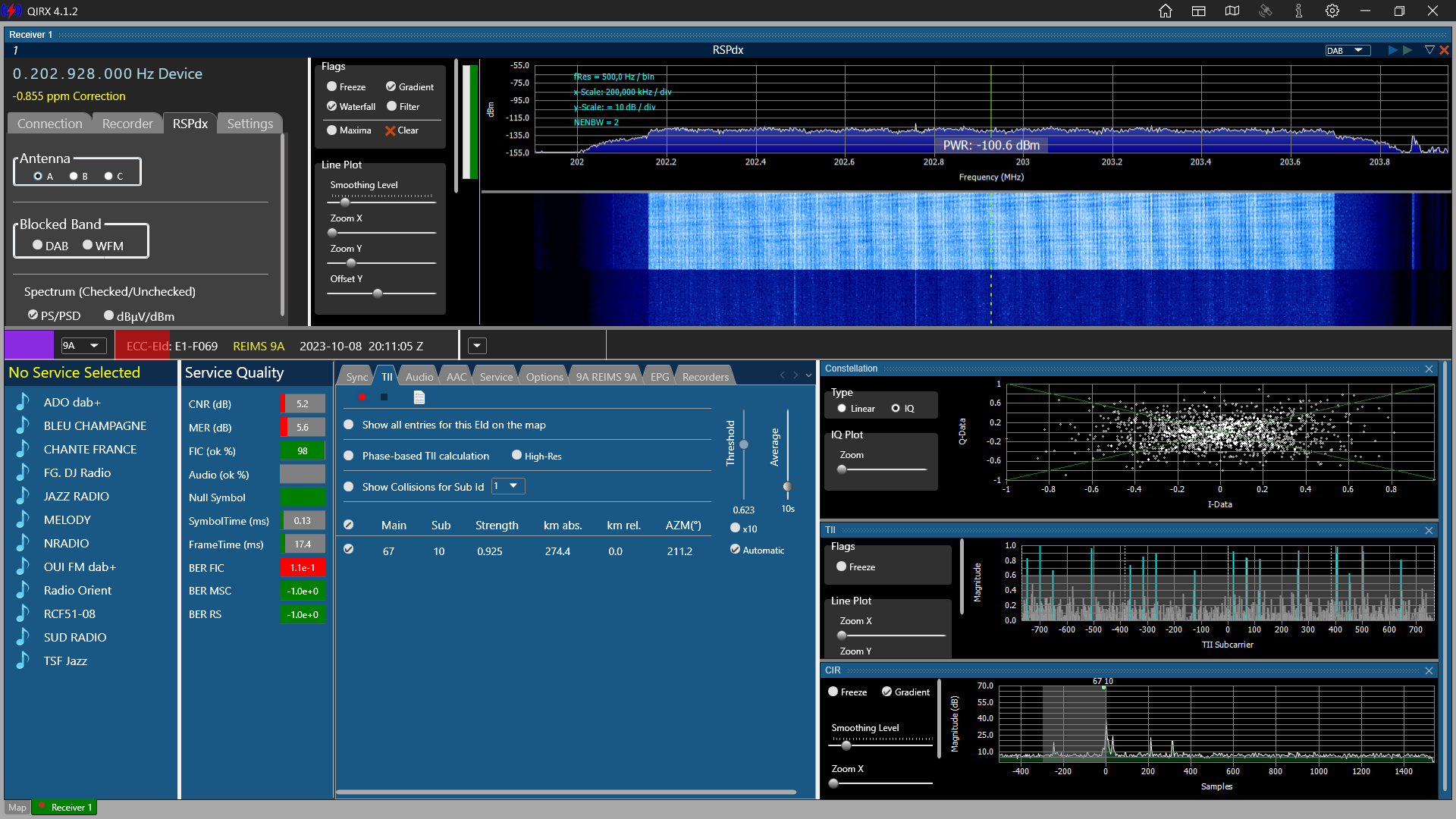
Task: Toggle the Automatic threshold checkbox
Action: 735,550
